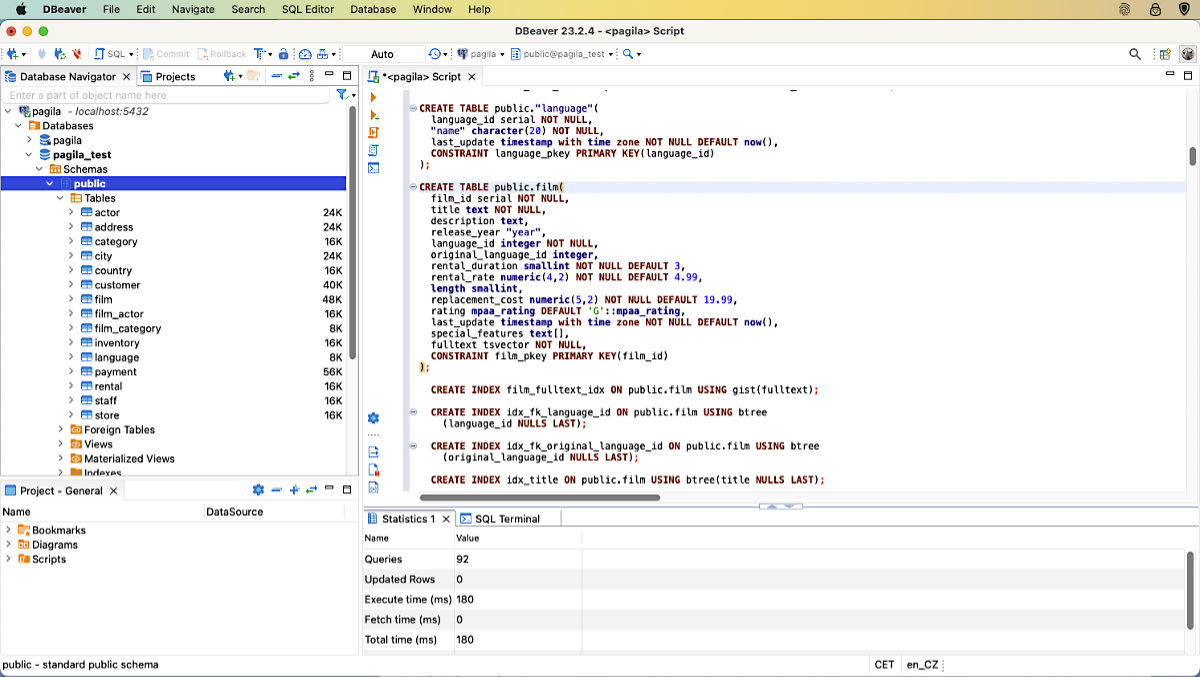Close the Project - General tab
This screenshot has height=677, width=1200.
point(113,491)
